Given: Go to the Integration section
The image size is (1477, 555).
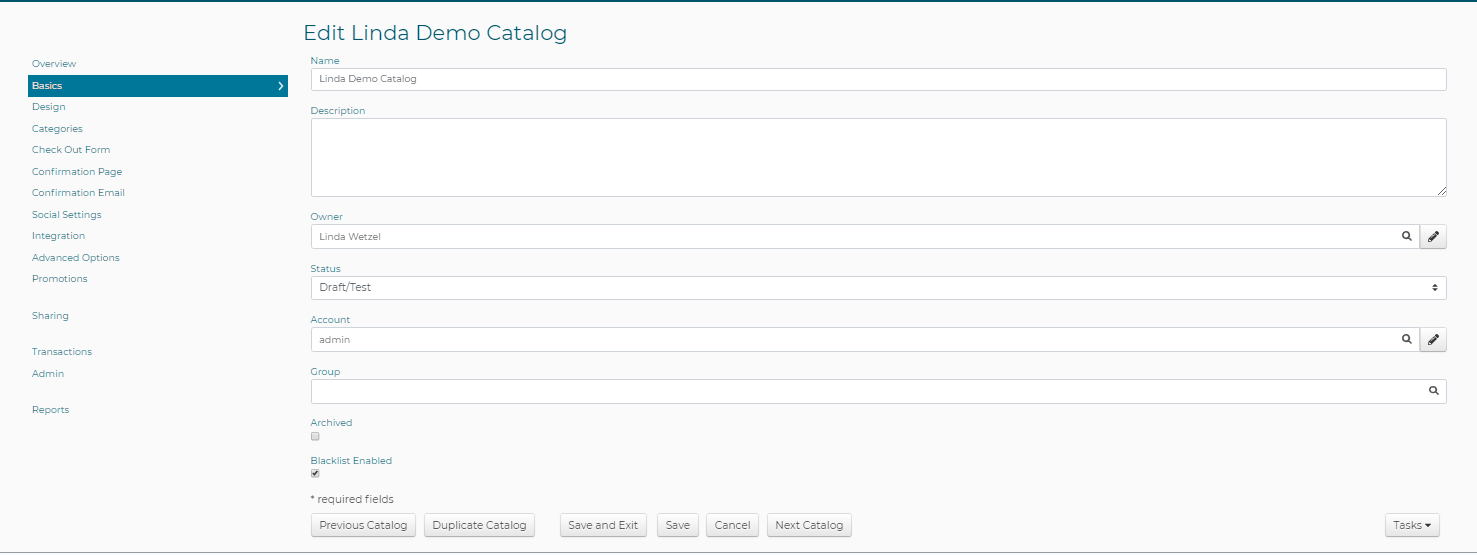Looking at the screenshot, I should pyautogui.click(x=58, y=236).
